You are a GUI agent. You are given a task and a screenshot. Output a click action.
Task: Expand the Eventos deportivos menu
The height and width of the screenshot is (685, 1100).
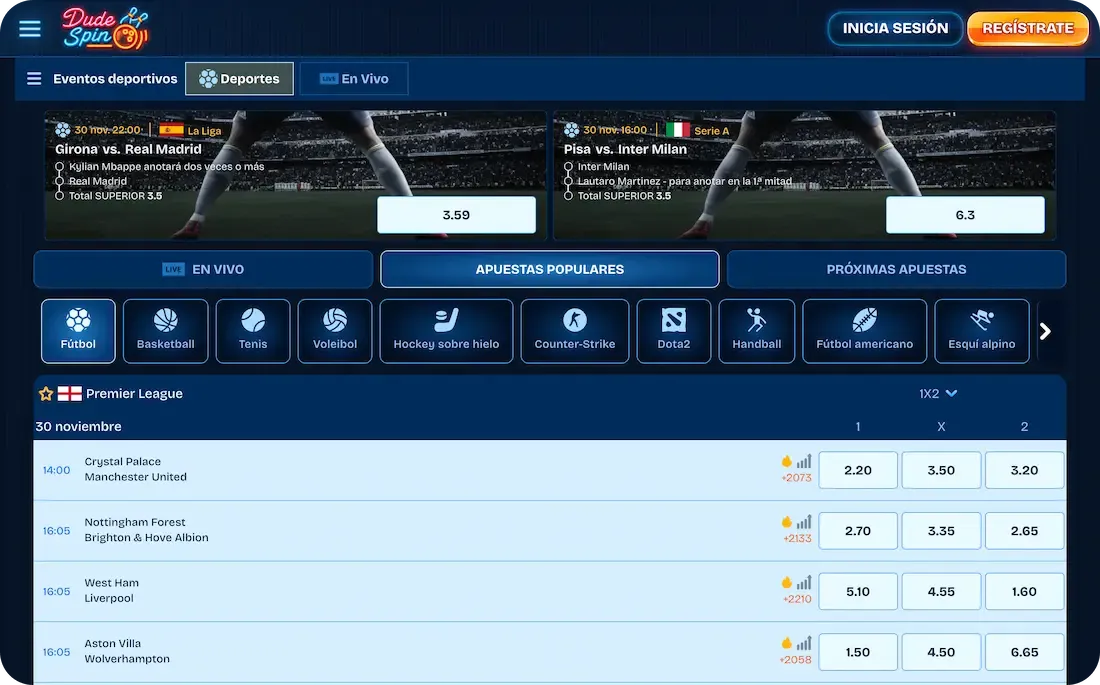pos(102,79)
